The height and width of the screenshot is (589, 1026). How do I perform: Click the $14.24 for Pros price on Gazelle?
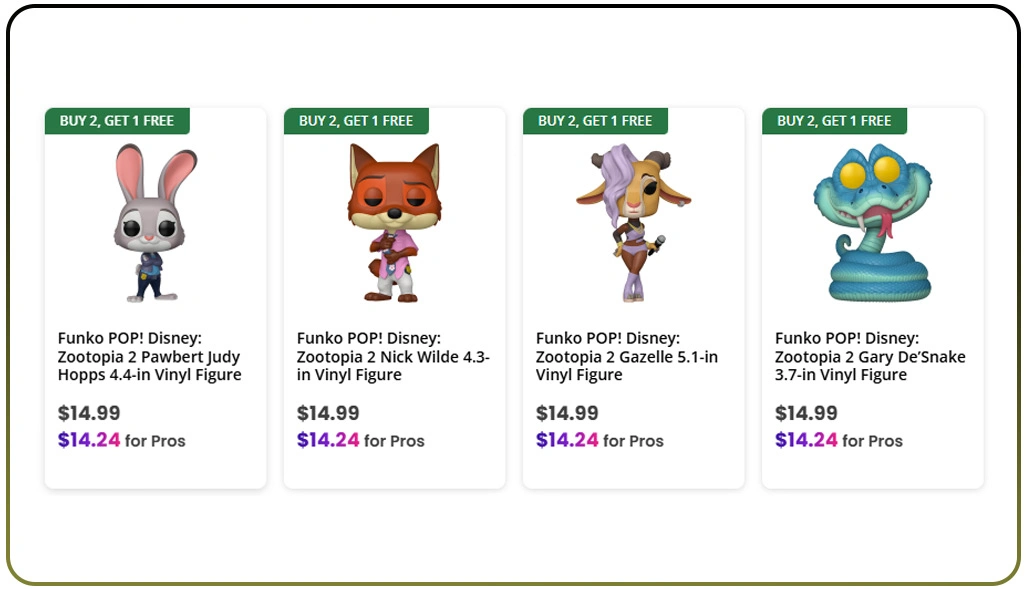click(x=599, y=440)
